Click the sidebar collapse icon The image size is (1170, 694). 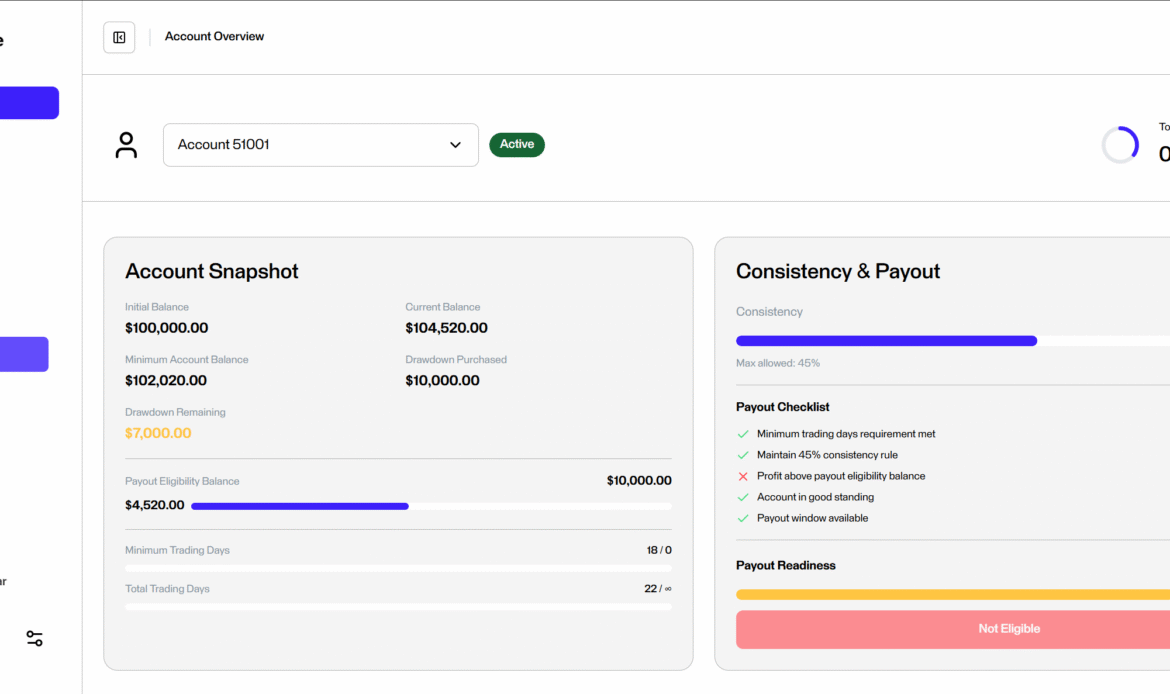pyautogui.click(x=119, y=38)
